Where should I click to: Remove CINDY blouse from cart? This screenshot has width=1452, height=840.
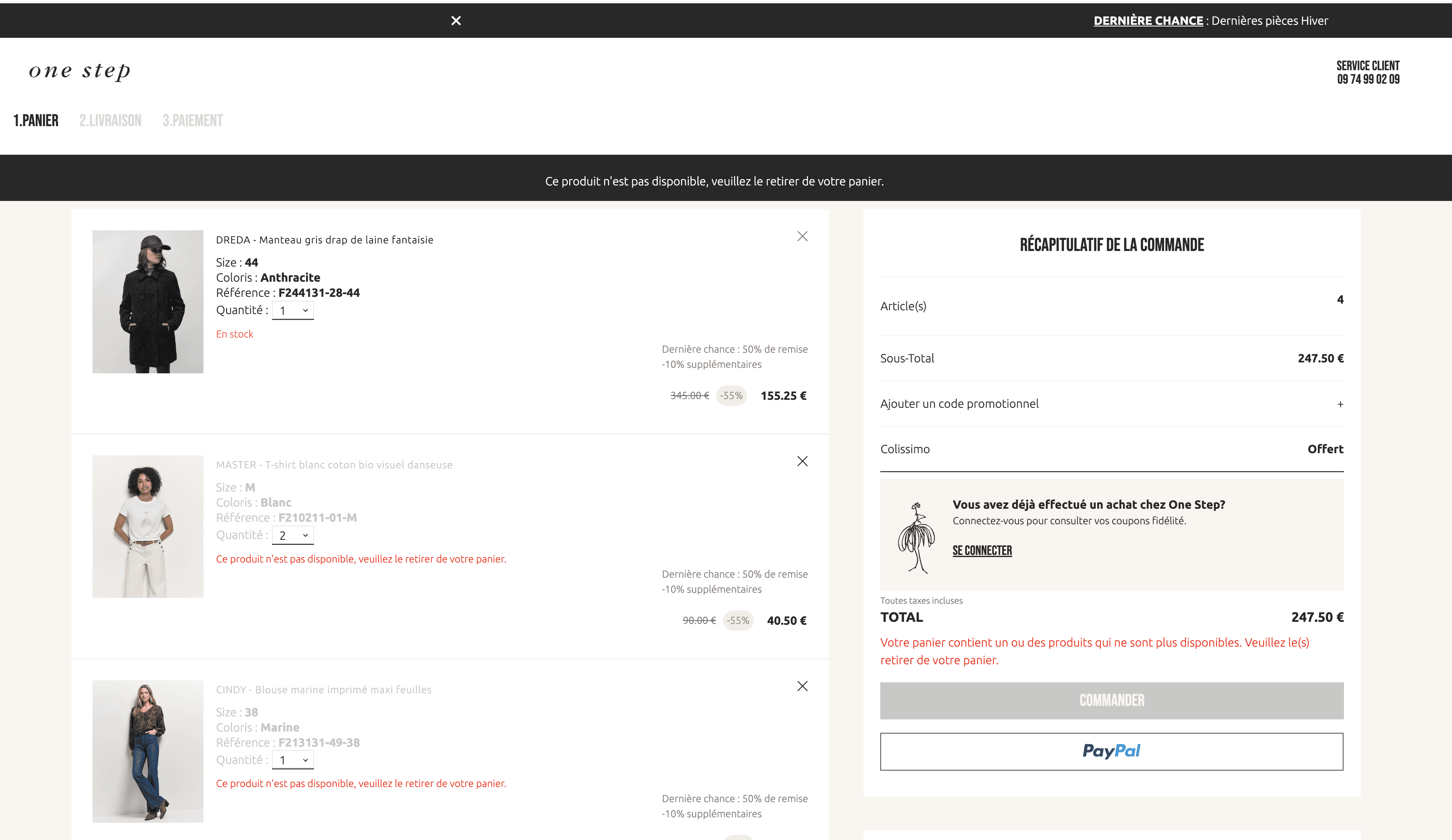(802, 686)
